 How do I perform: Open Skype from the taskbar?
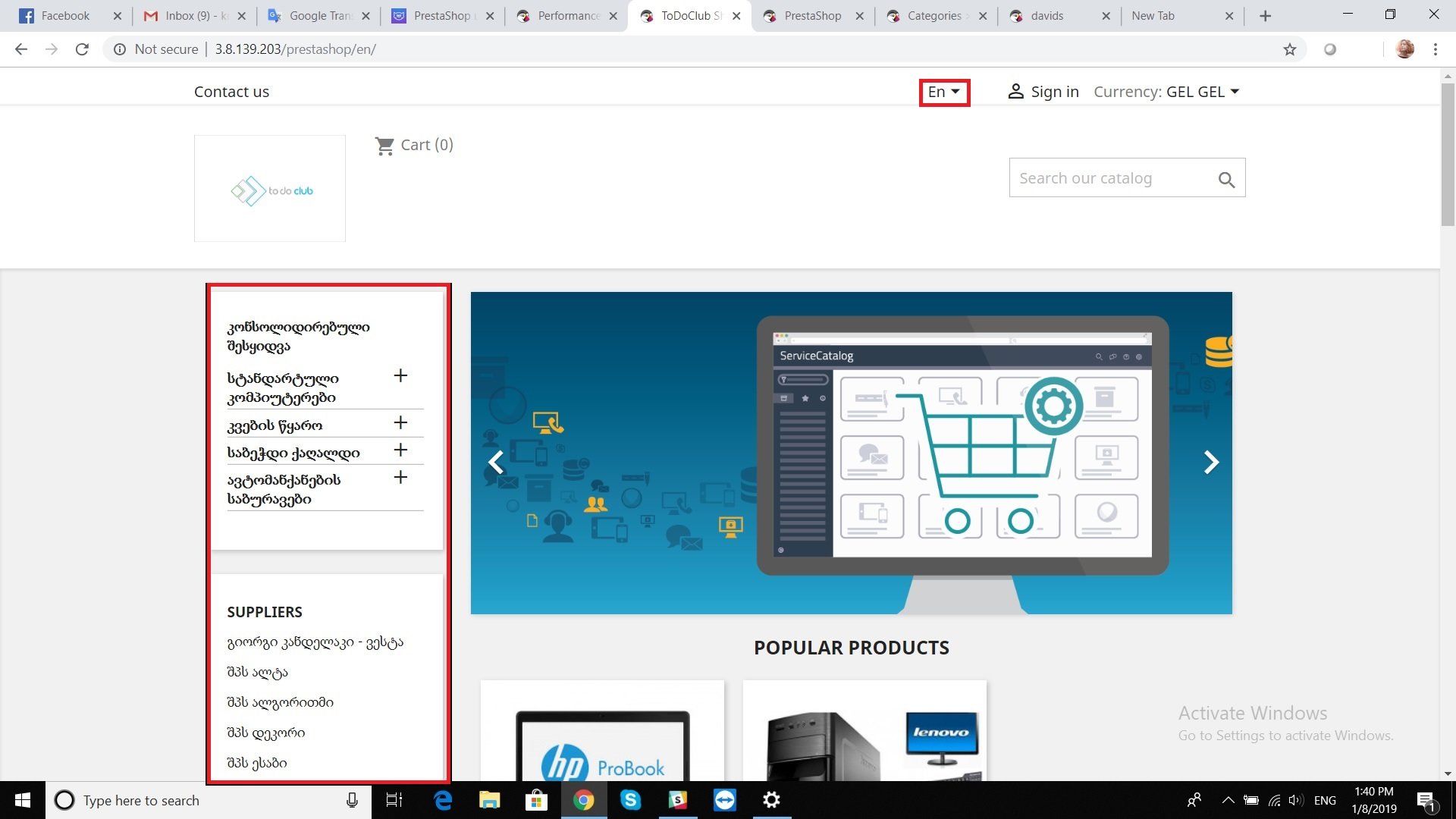click(x=630, y=800)
